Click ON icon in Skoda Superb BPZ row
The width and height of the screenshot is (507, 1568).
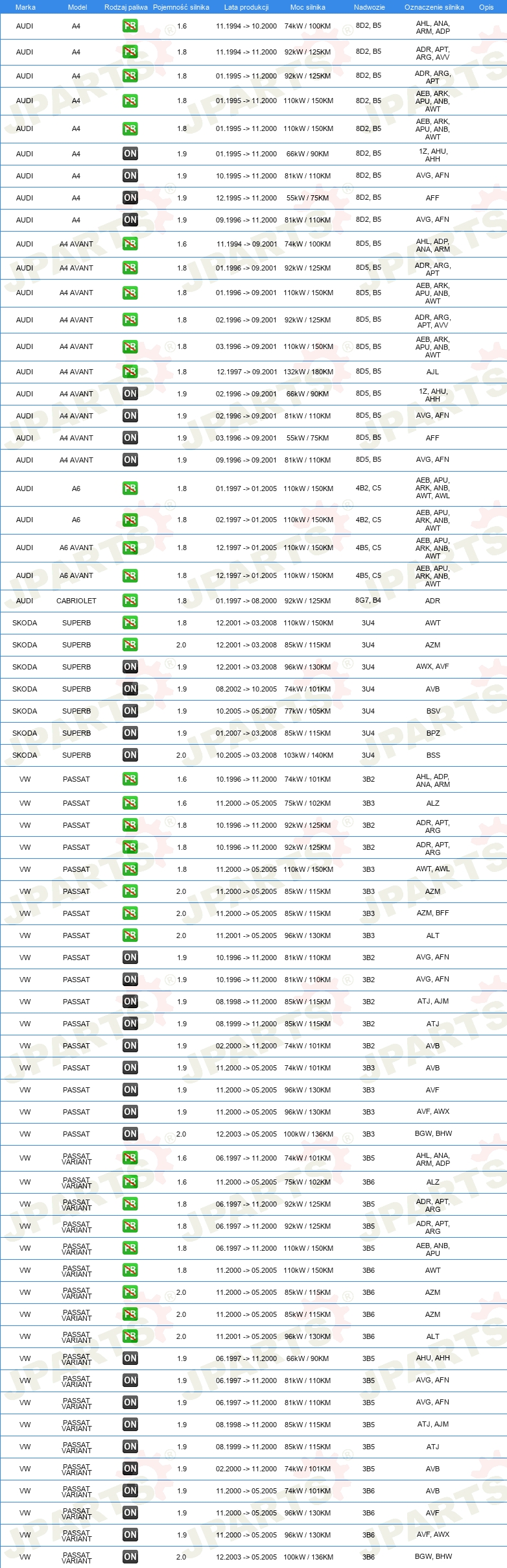130,733
